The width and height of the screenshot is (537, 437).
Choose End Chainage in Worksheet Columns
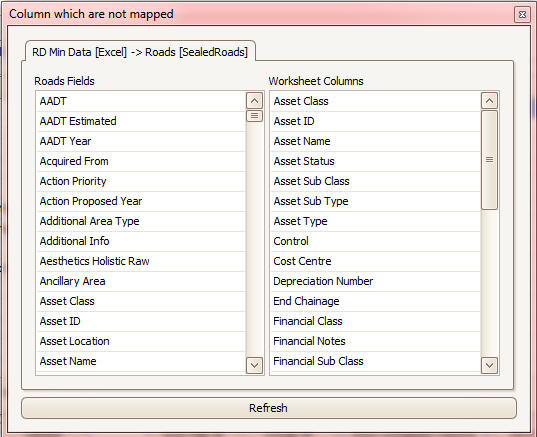376,301
